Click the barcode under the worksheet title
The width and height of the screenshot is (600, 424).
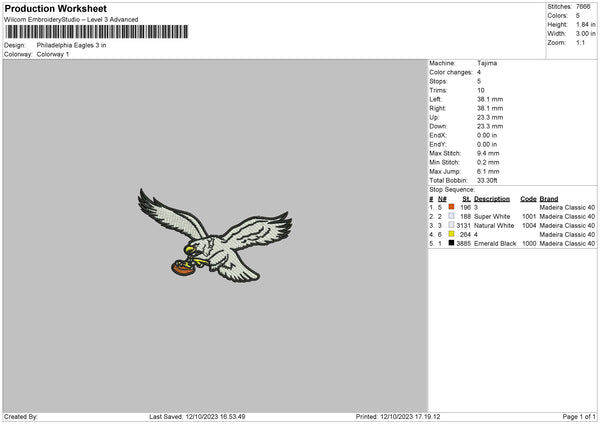96,32
